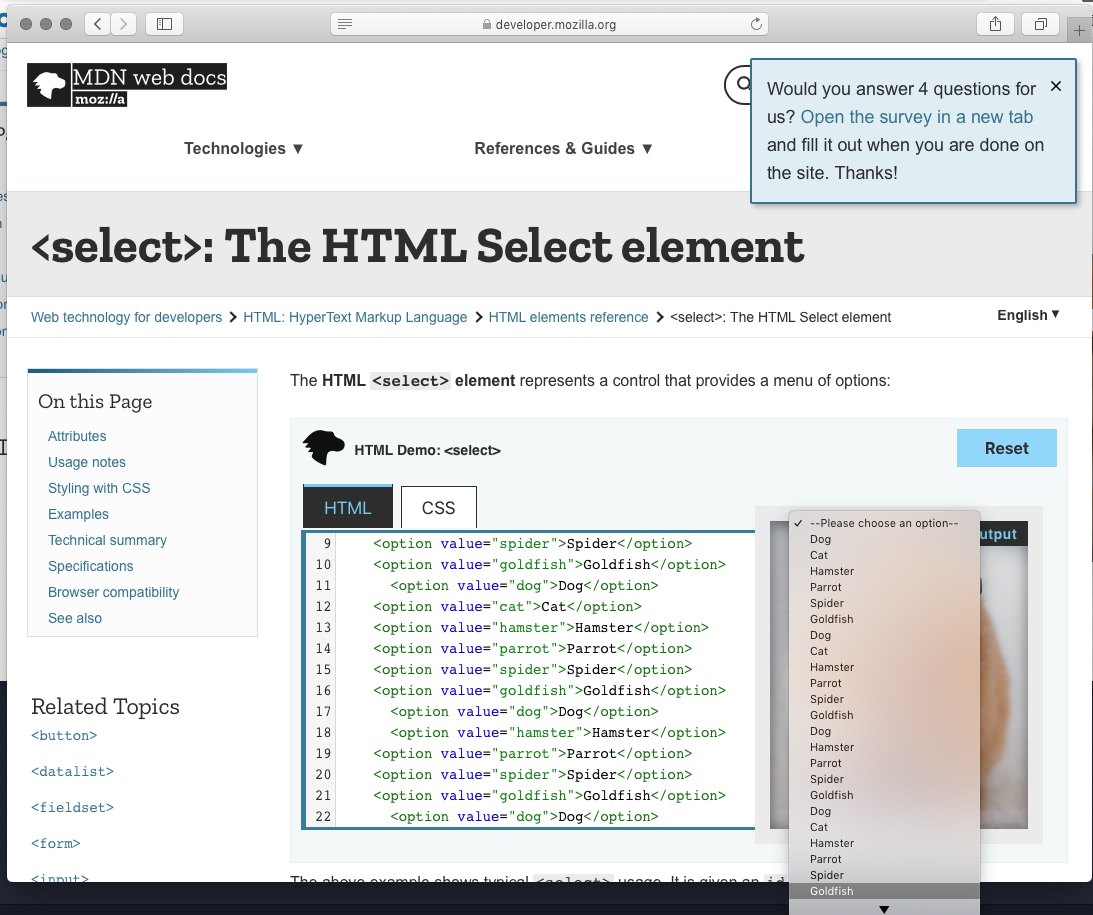Go forward with Safari's forward arrow
This screenshot has width=1093, height=915.
(x=123, y=24)
